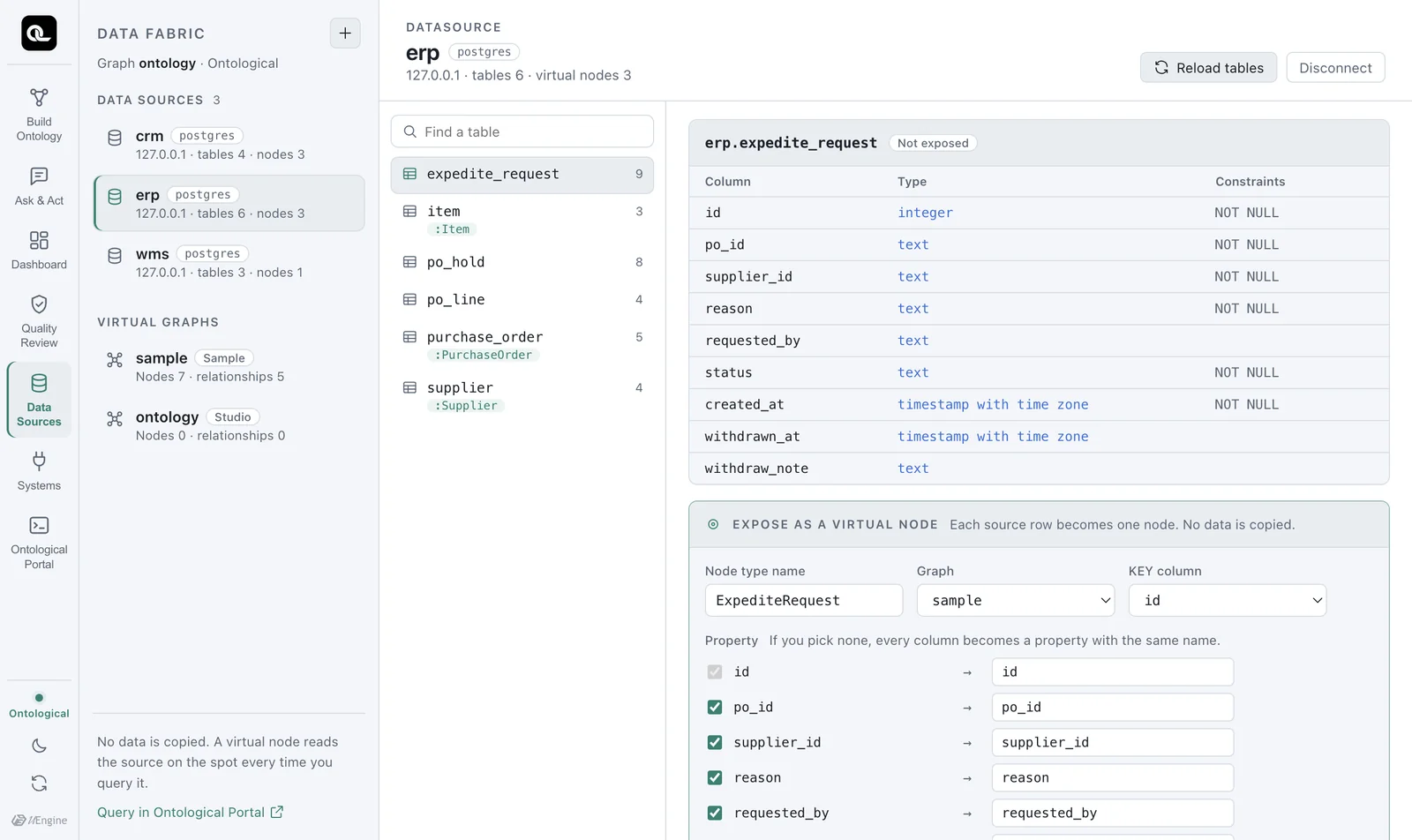The width and height of the screenshot is (1412, 840).
Task: Click the disabled id property checkbox
Action: [x=715, y=672]
